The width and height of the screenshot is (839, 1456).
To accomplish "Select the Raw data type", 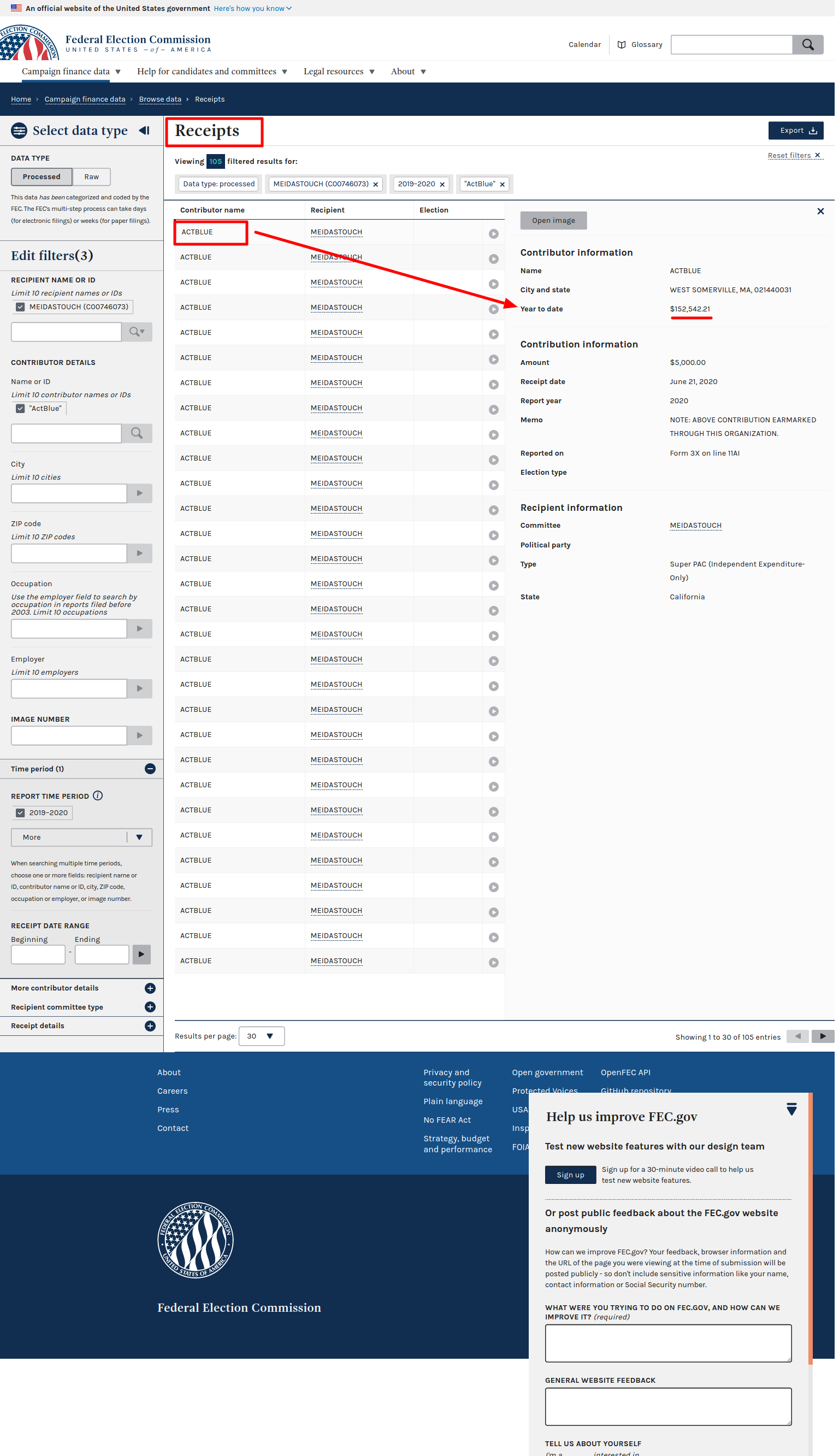I will [x=92, y=177].
